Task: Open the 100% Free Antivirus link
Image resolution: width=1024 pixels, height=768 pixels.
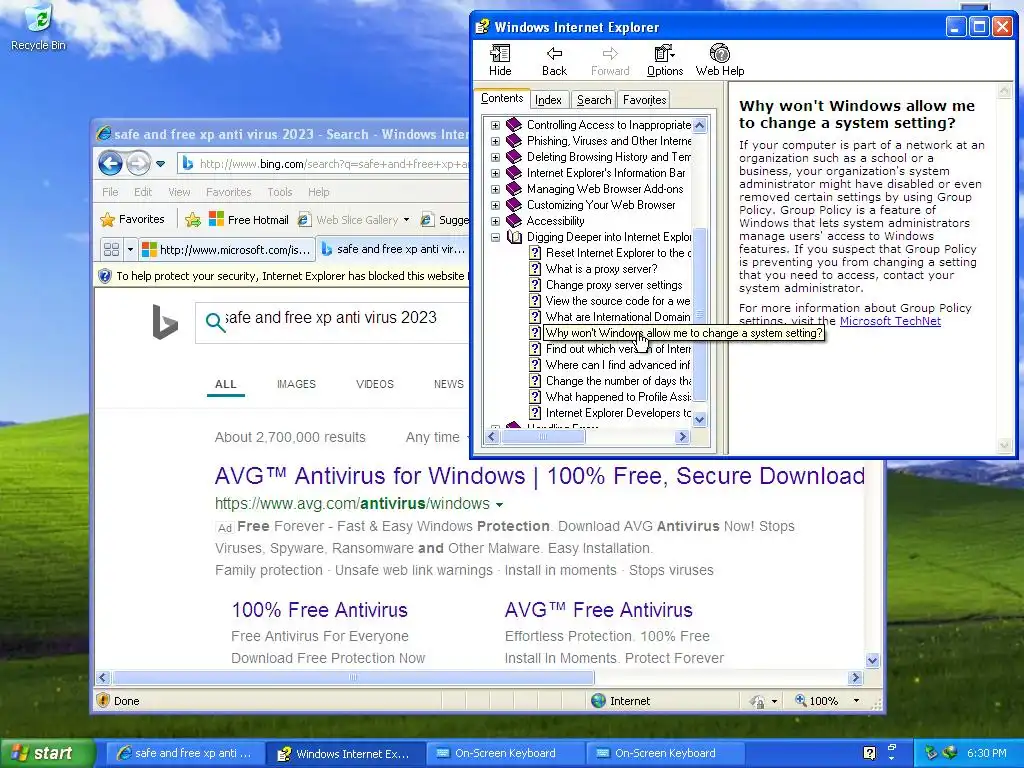Action: pyautogui.click(x=319, y=610)
